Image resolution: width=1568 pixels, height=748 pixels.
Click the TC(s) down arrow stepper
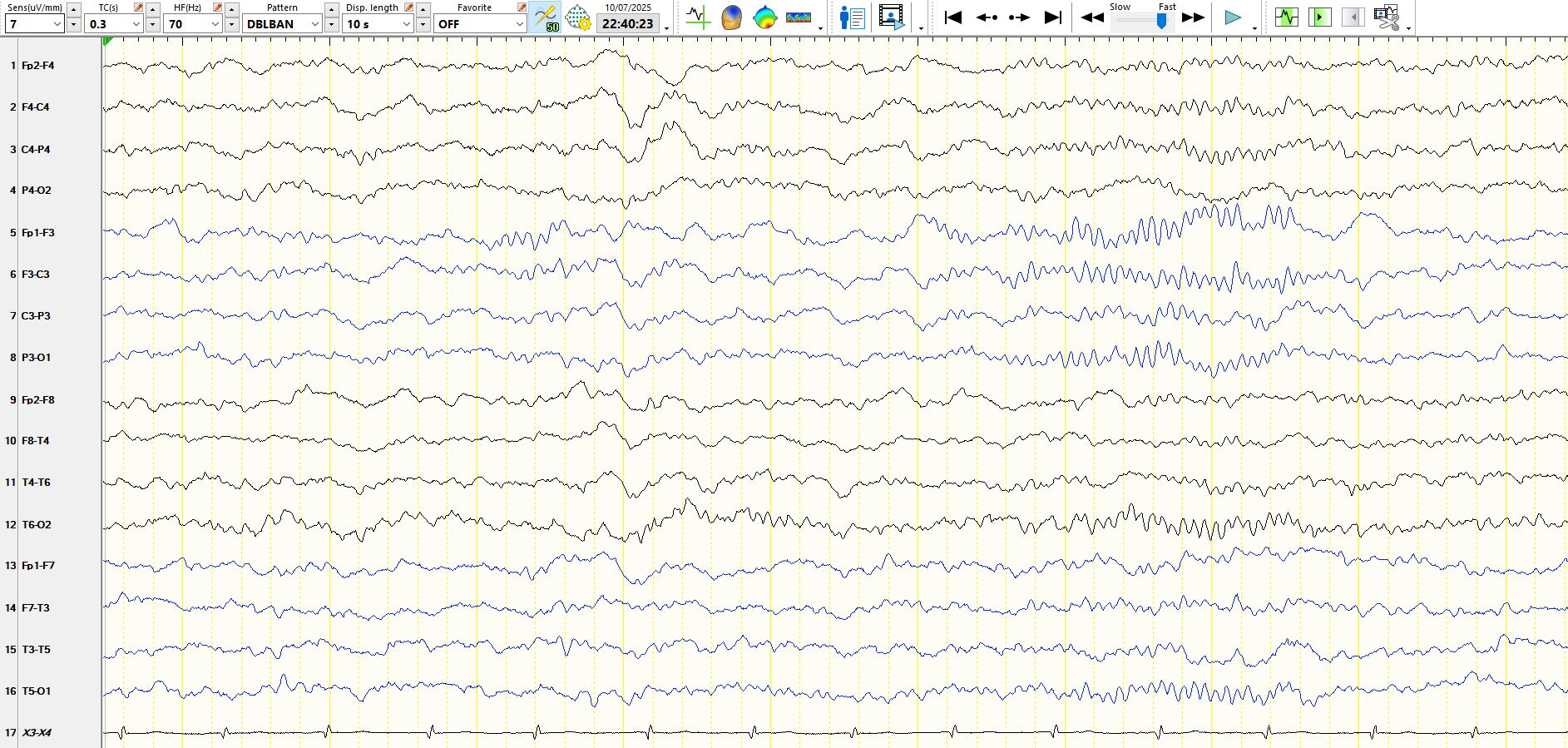point(153,25)
